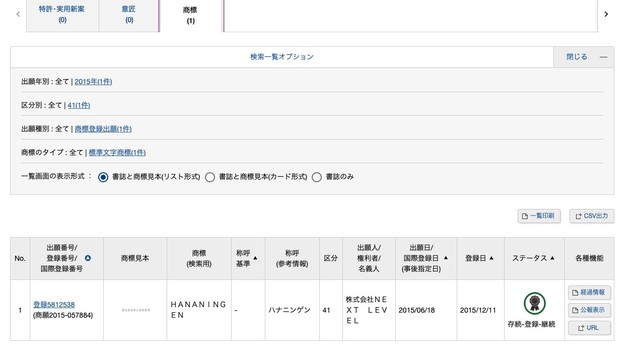
Task: Open 公報表示 for row 1
Action: pos(589,310)
